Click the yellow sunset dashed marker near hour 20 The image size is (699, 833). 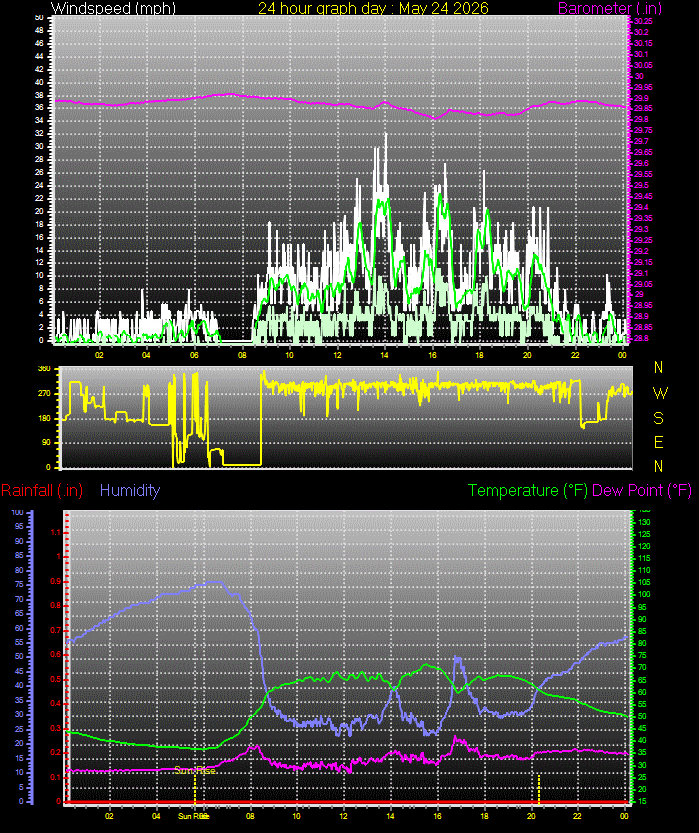(x=539, y=789)
